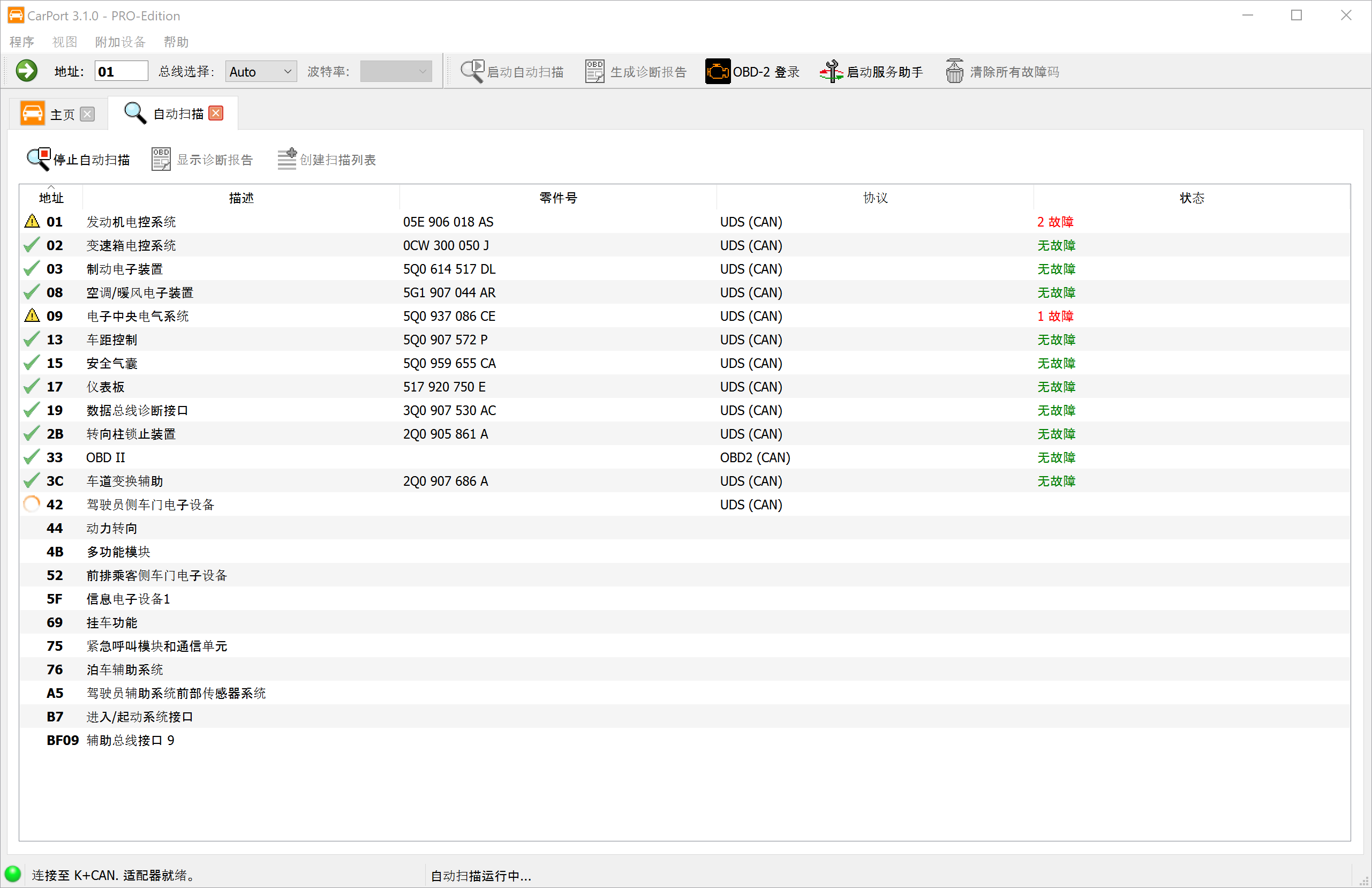The height and width of the screenshot is (888, 1372).
Task: Click the create scan list icon
Action: (x=287, y=160)
